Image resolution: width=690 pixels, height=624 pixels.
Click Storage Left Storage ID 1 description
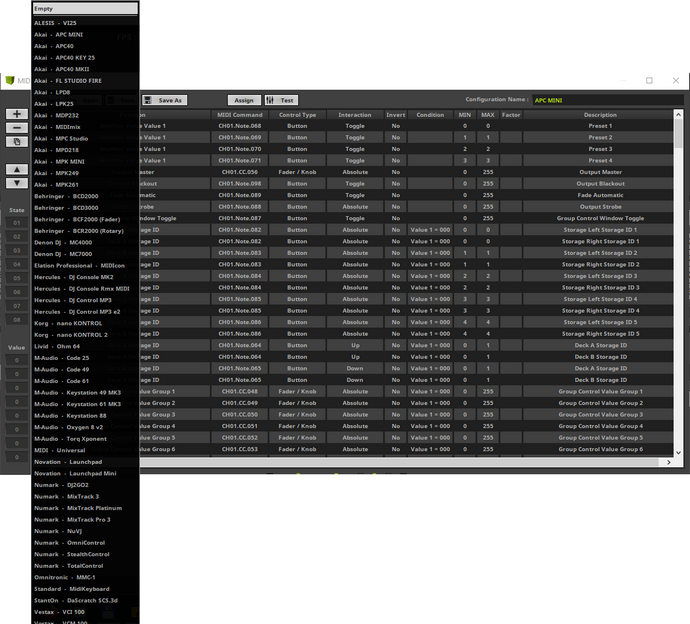[600, 230]
